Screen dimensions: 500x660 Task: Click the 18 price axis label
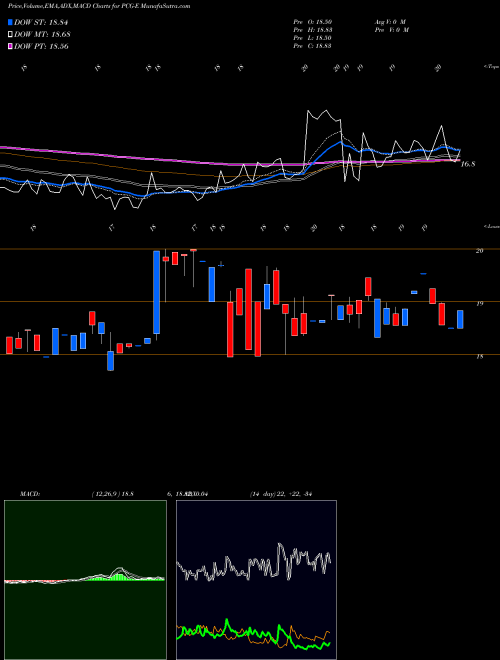pyautogui.click(x=479, y=357)
